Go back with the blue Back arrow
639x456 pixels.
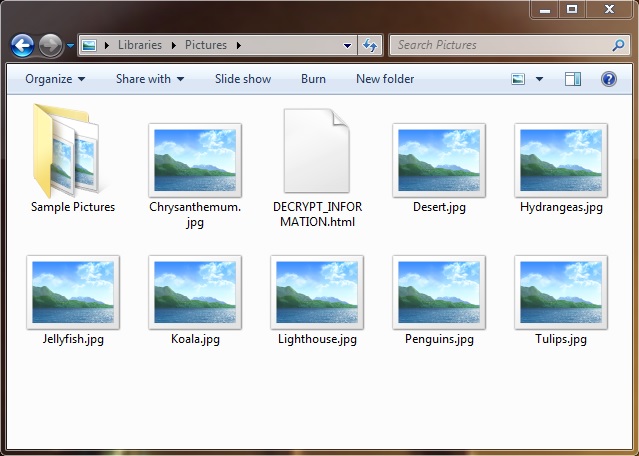tap(22, 45)
